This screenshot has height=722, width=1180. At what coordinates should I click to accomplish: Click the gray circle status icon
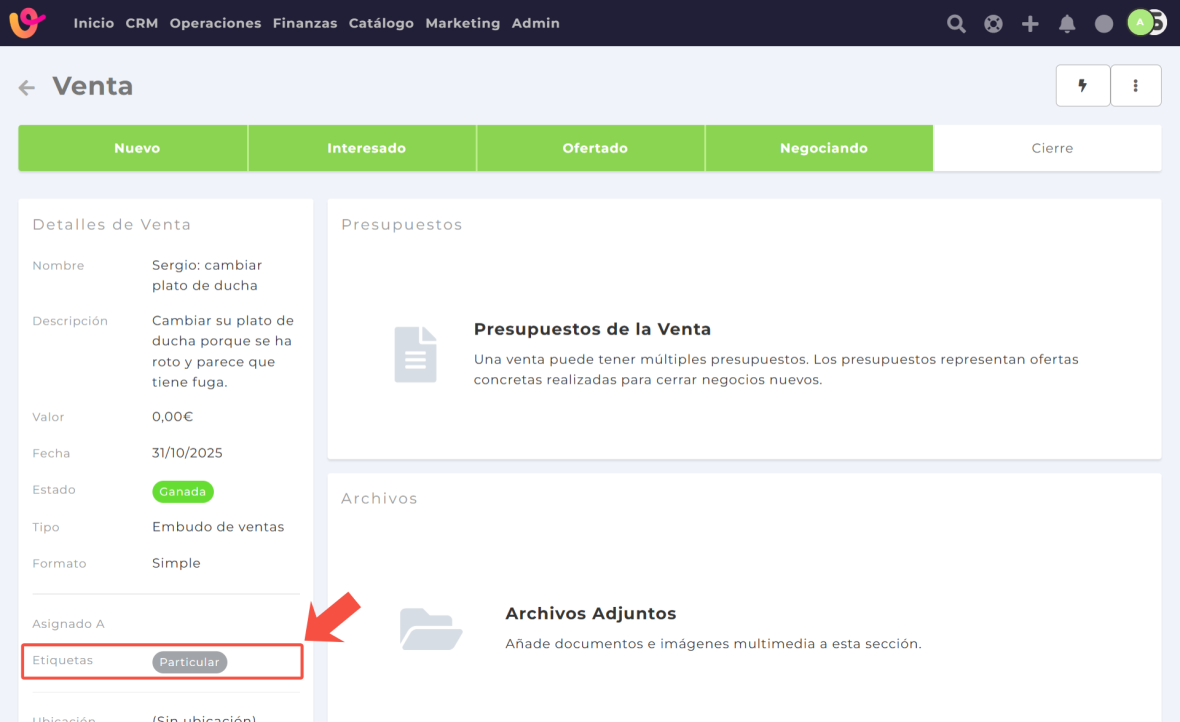[x=1104, y=24]
